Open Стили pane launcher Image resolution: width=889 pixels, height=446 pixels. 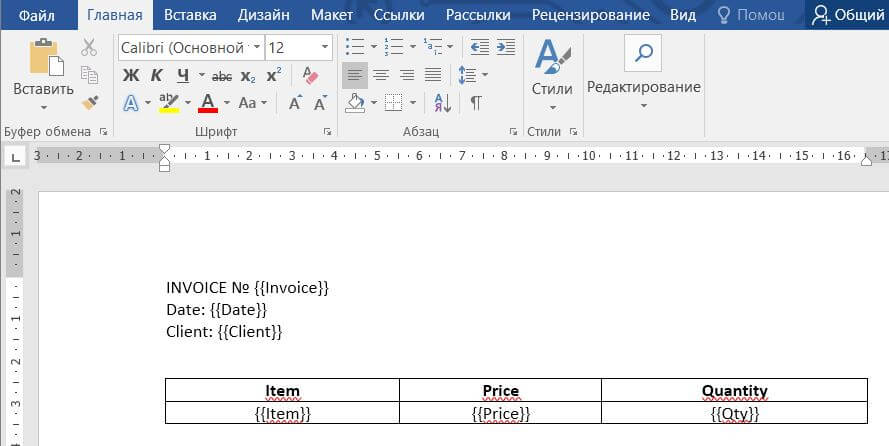(573, 131)
